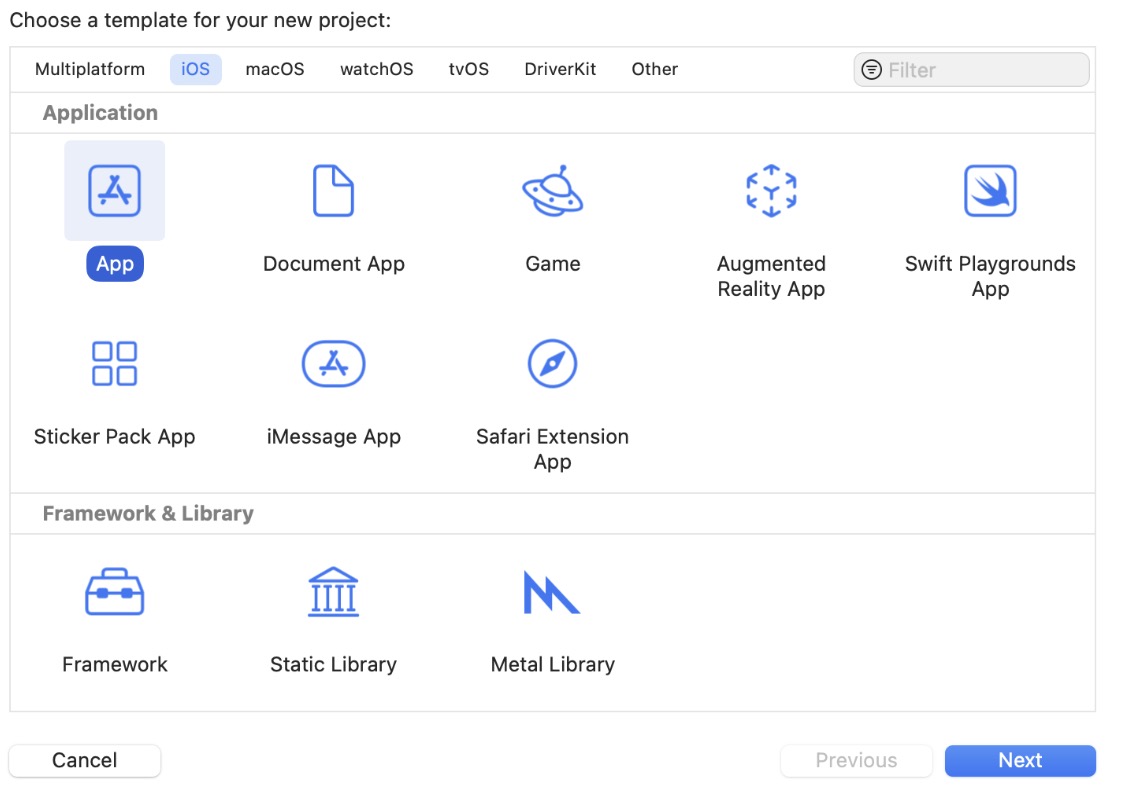Pick the Game template UFO icon
Viewport: 1126px width, 794px height.
click(552, 191)
